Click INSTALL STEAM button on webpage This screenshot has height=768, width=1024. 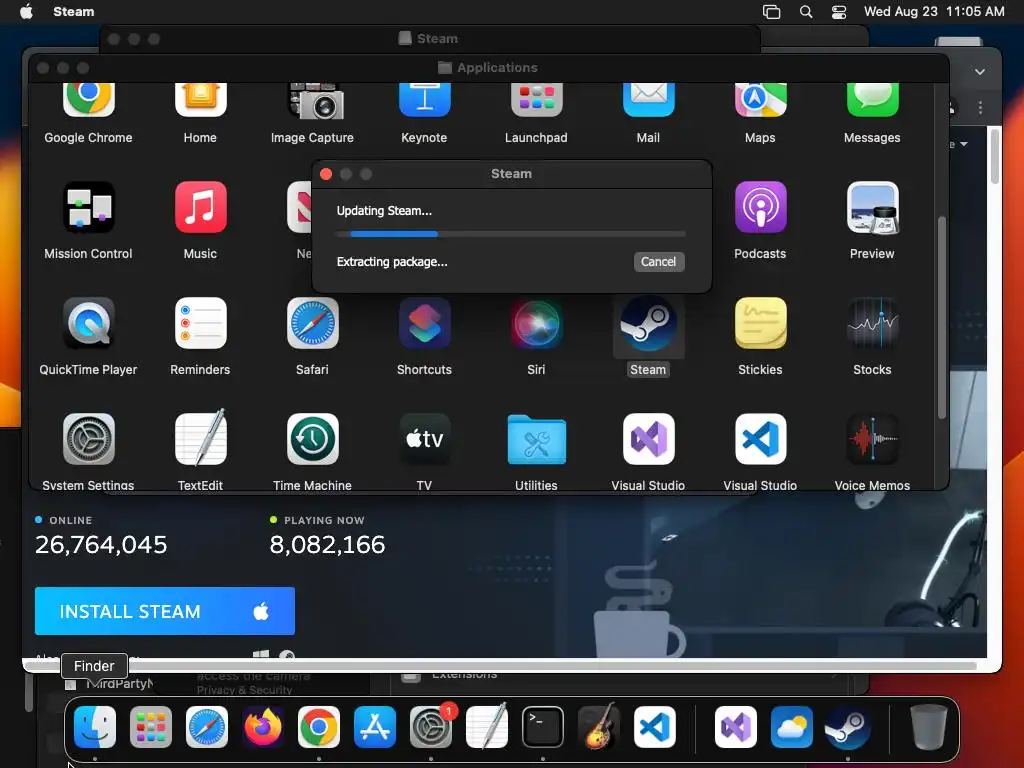(x=165, y=611)
